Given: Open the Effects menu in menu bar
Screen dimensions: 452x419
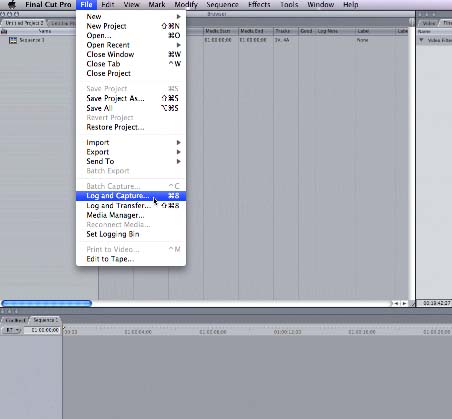Looking at the screenshot, I should click(259, 5).
